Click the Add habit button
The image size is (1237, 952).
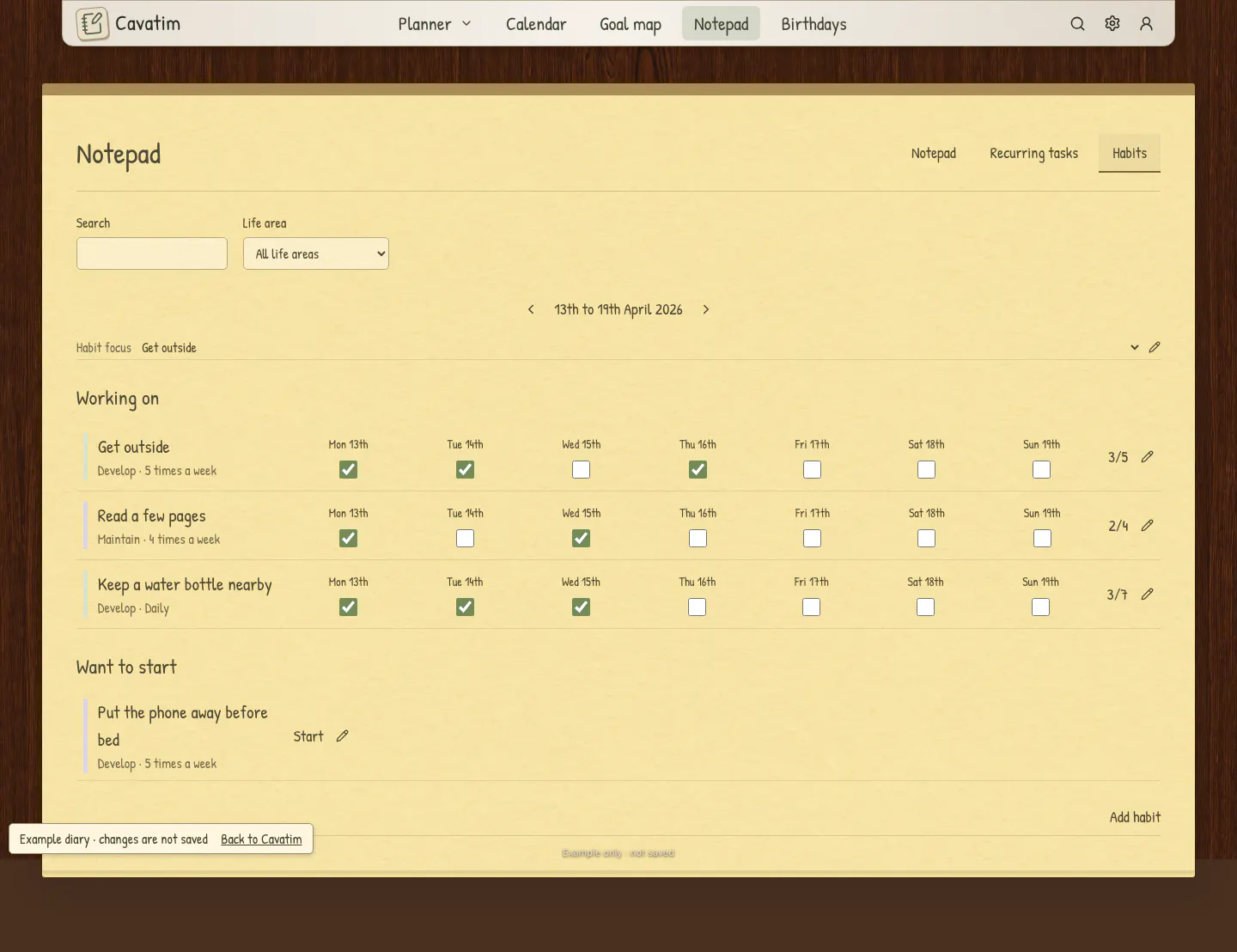coord(1135,817)
